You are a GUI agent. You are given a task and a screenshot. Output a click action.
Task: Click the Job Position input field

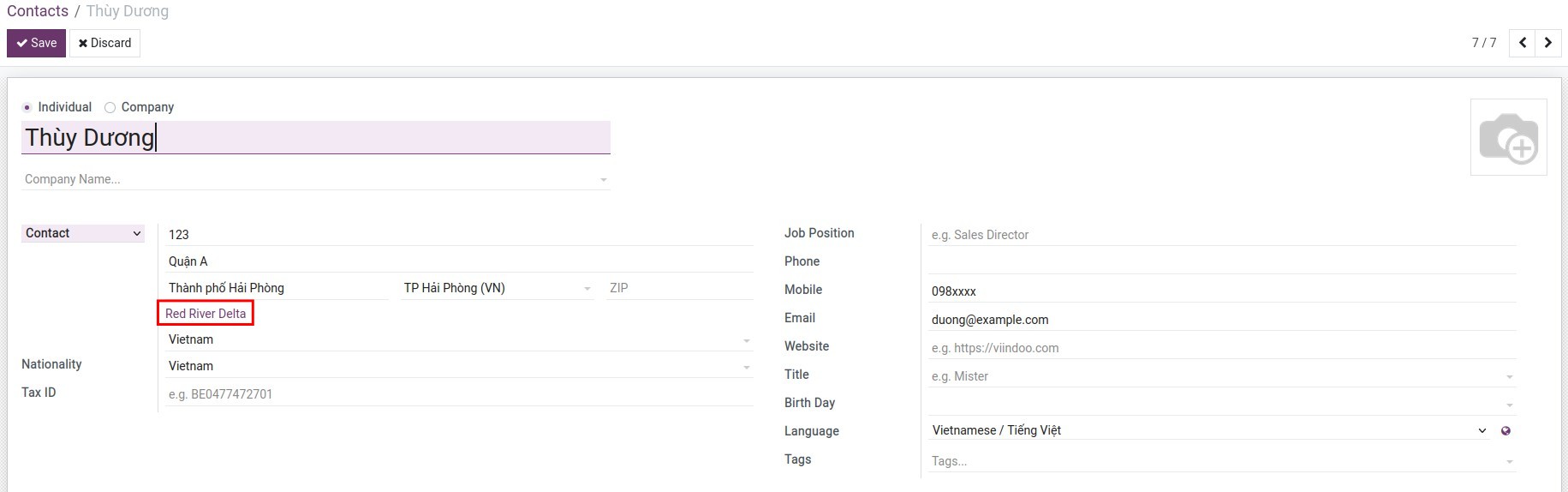(1220, 235)
